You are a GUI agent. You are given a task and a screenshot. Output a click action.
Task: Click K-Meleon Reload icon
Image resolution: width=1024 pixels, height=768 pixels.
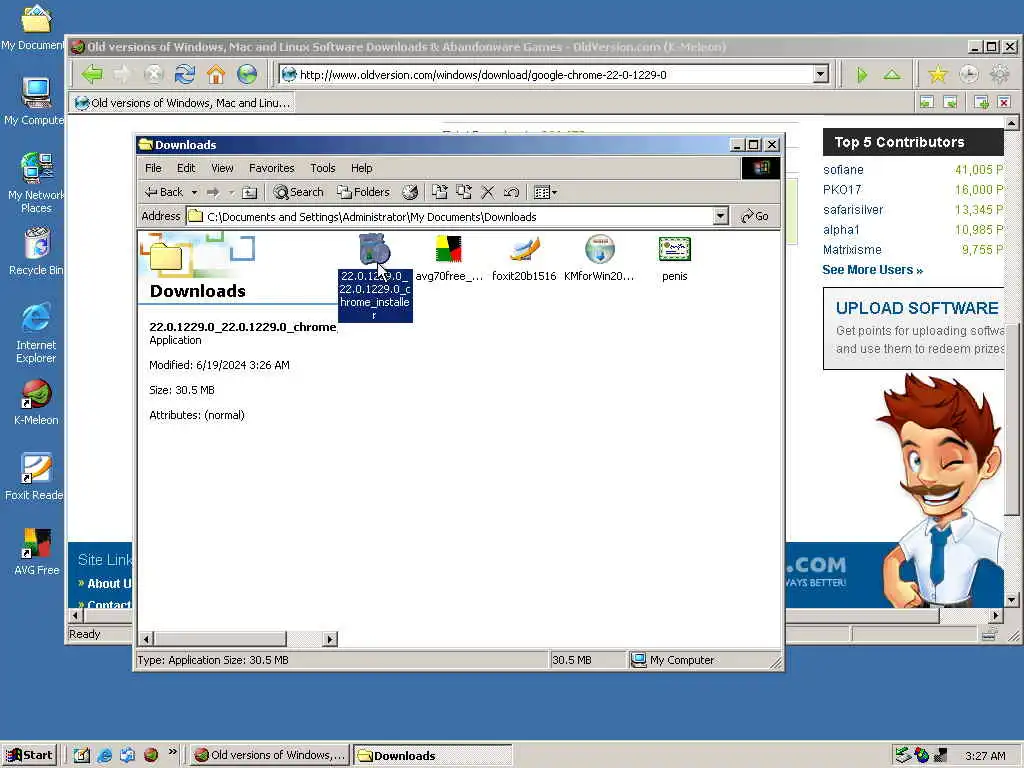click(x=185, y=74)
